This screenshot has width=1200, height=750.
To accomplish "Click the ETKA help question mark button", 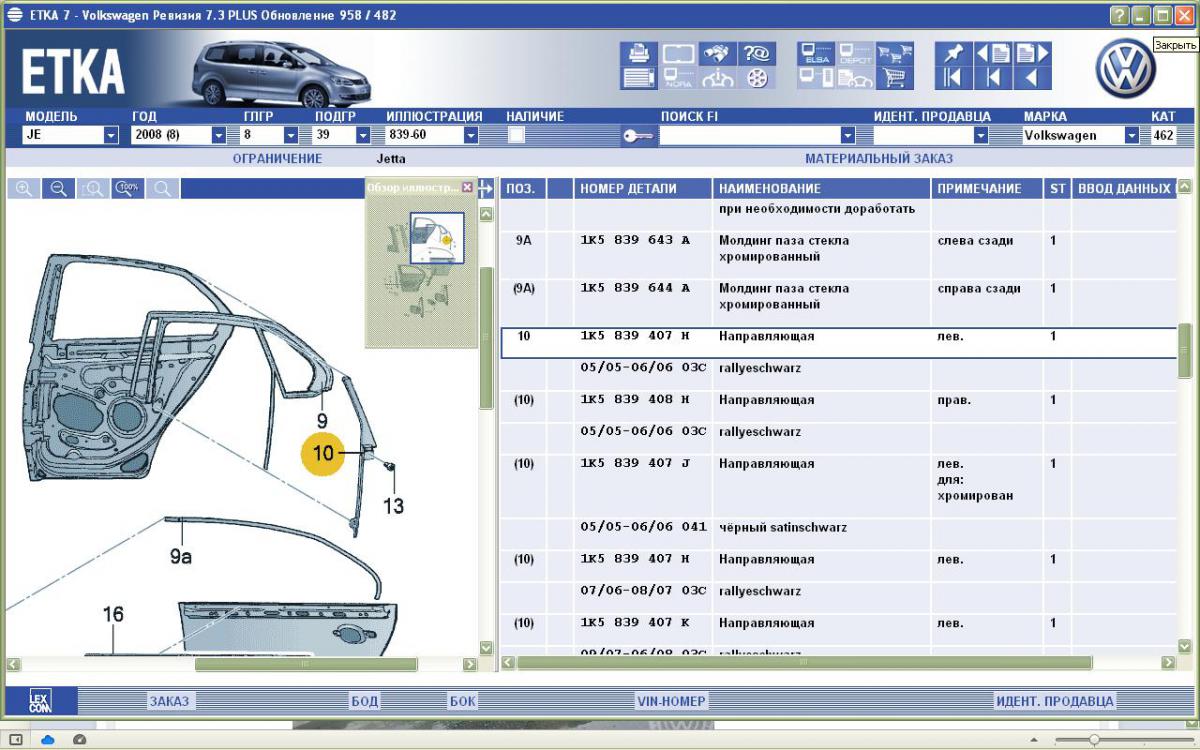I will (1120, 15).
